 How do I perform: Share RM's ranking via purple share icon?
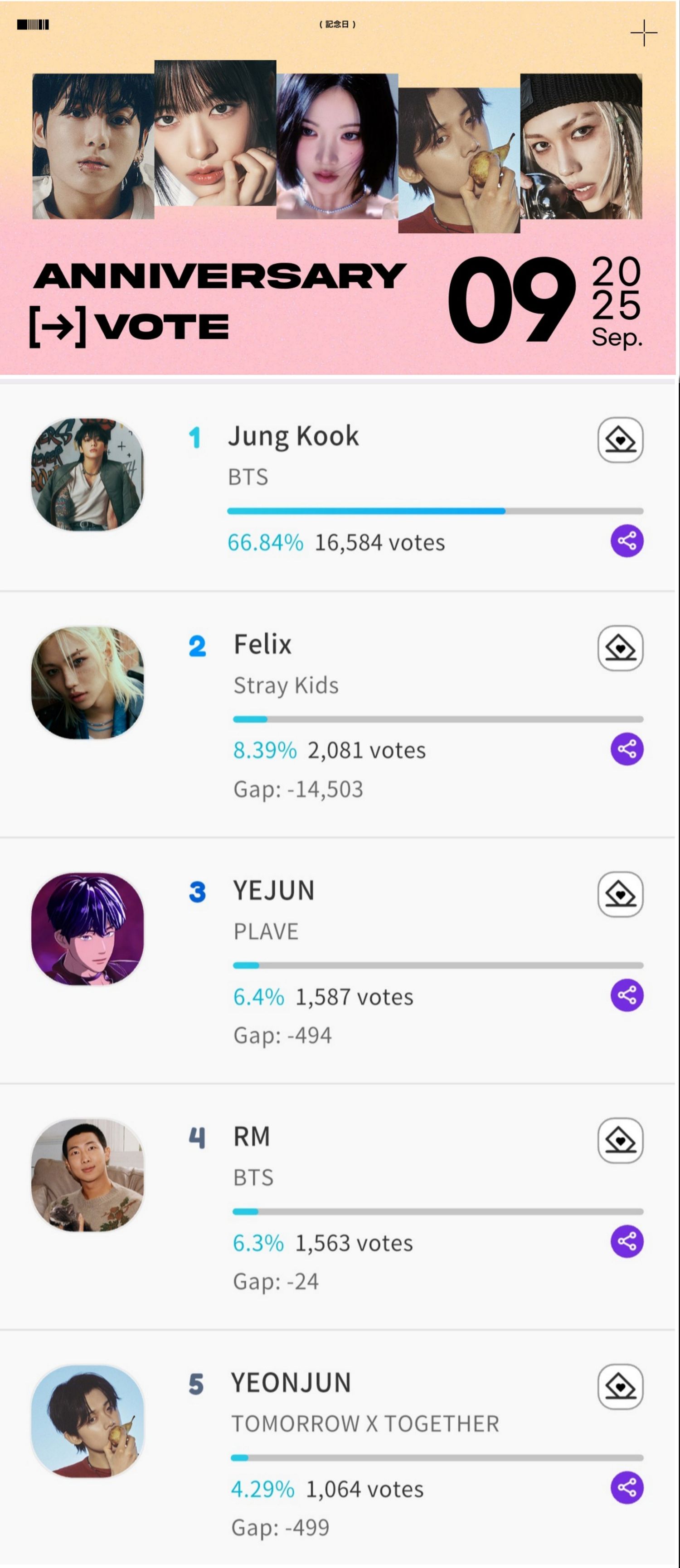coord(627,1241)
